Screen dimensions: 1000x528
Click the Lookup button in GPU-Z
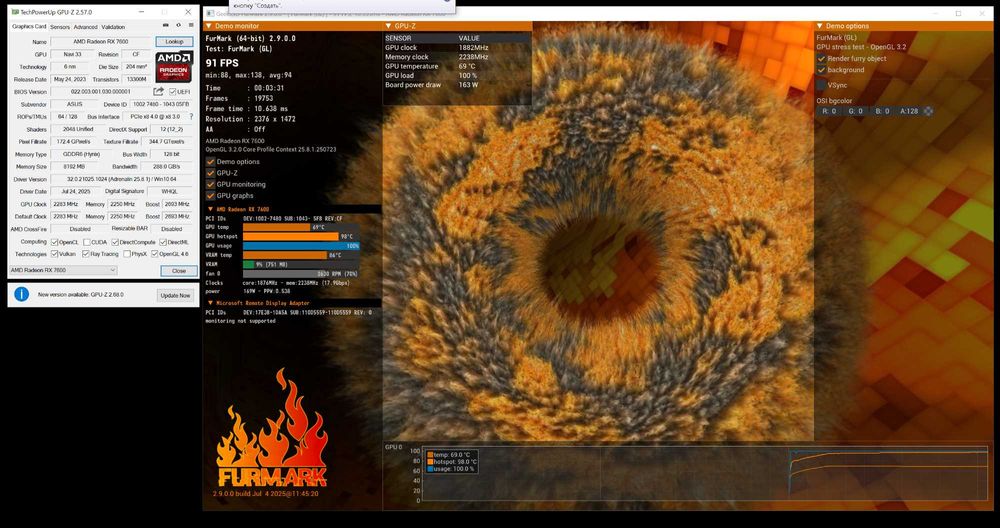coord(174,41)
